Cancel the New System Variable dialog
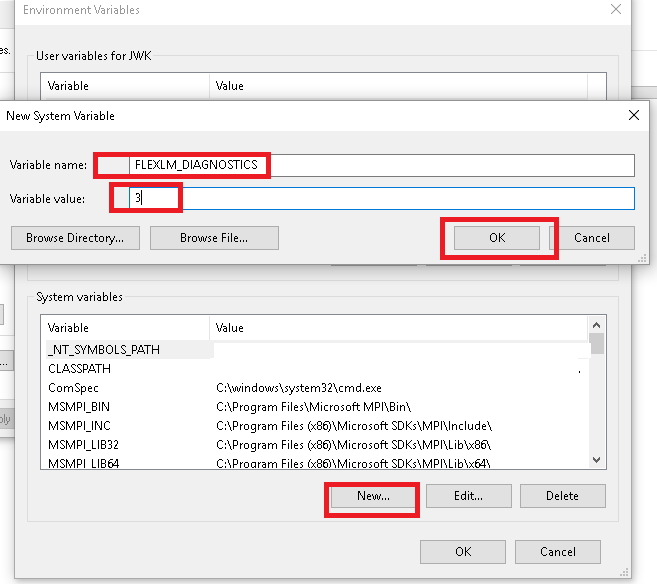 click(592, 238)
